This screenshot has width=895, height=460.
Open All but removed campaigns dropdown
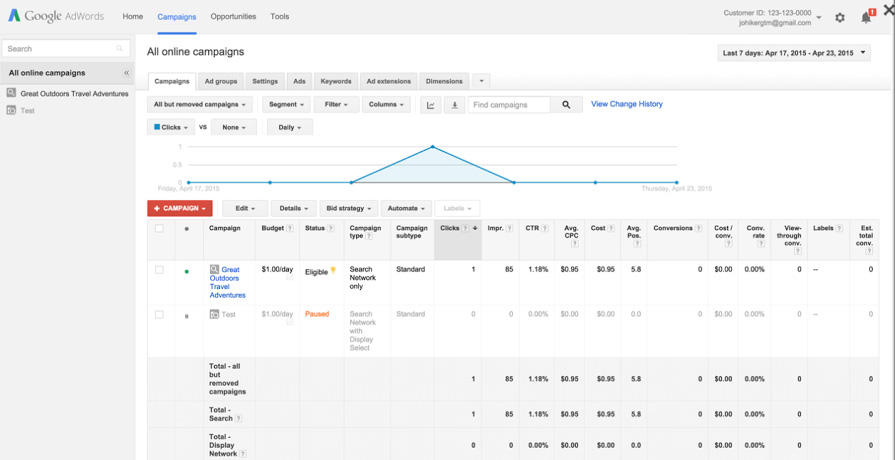coord(200,105)
